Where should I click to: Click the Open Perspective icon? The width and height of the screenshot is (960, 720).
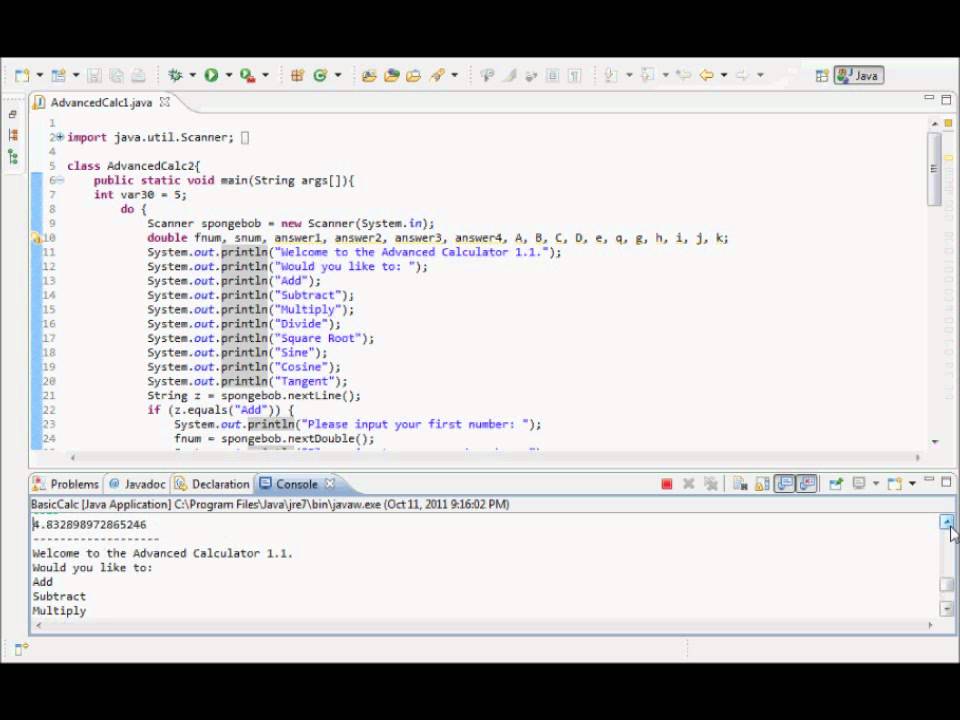822,76
